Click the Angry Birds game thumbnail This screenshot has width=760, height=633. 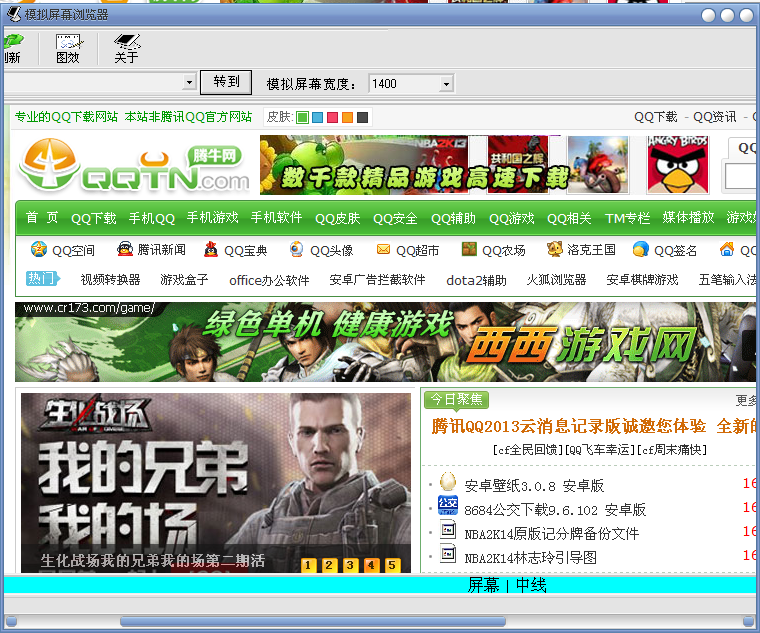pos(678,165)
